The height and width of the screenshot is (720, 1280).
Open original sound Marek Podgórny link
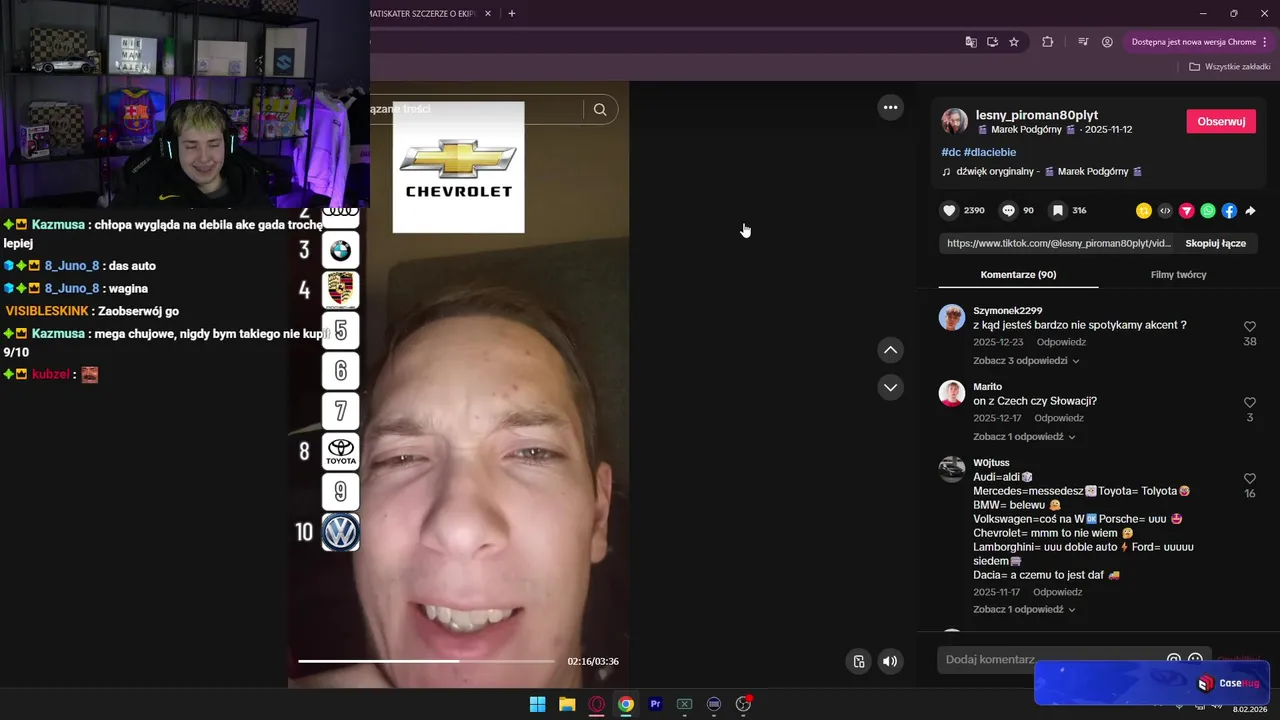coord(1042,172)
